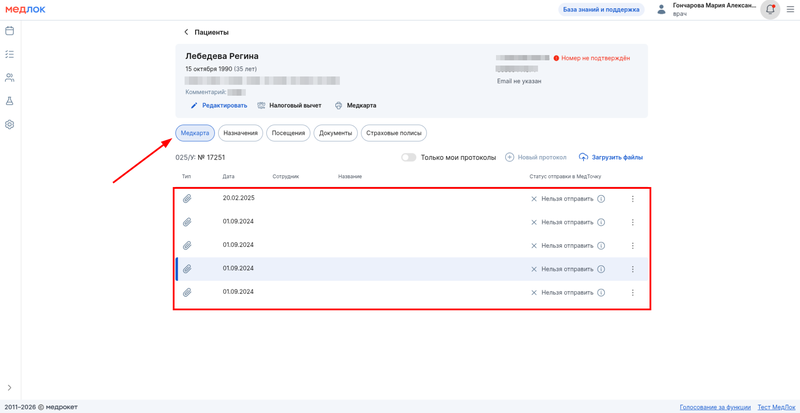Viewport: 800px width, 413px height.
Task: Open the calendar icon in left sidebar
Action: tap(10, 31)
